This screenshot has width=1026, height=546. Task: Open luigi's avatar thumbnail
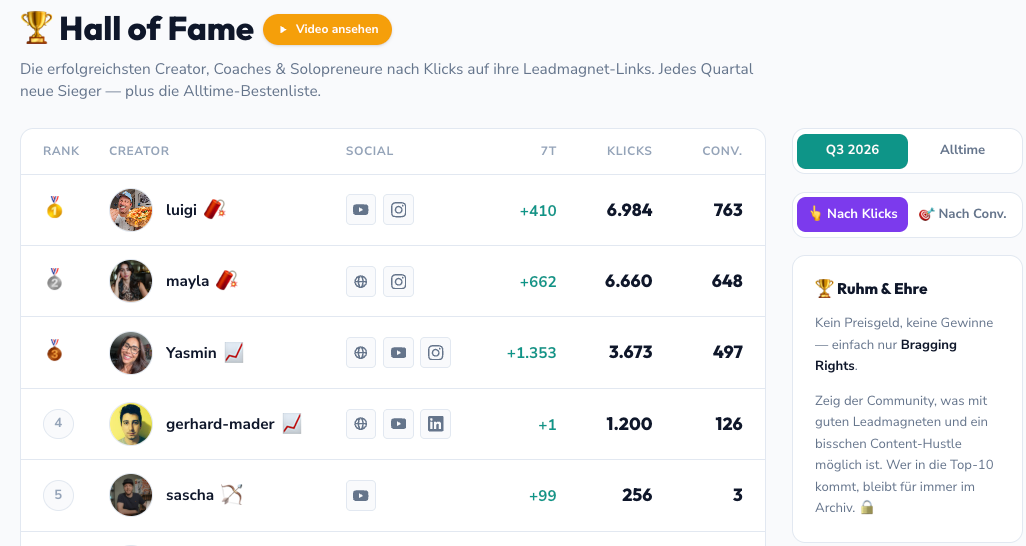131,210
